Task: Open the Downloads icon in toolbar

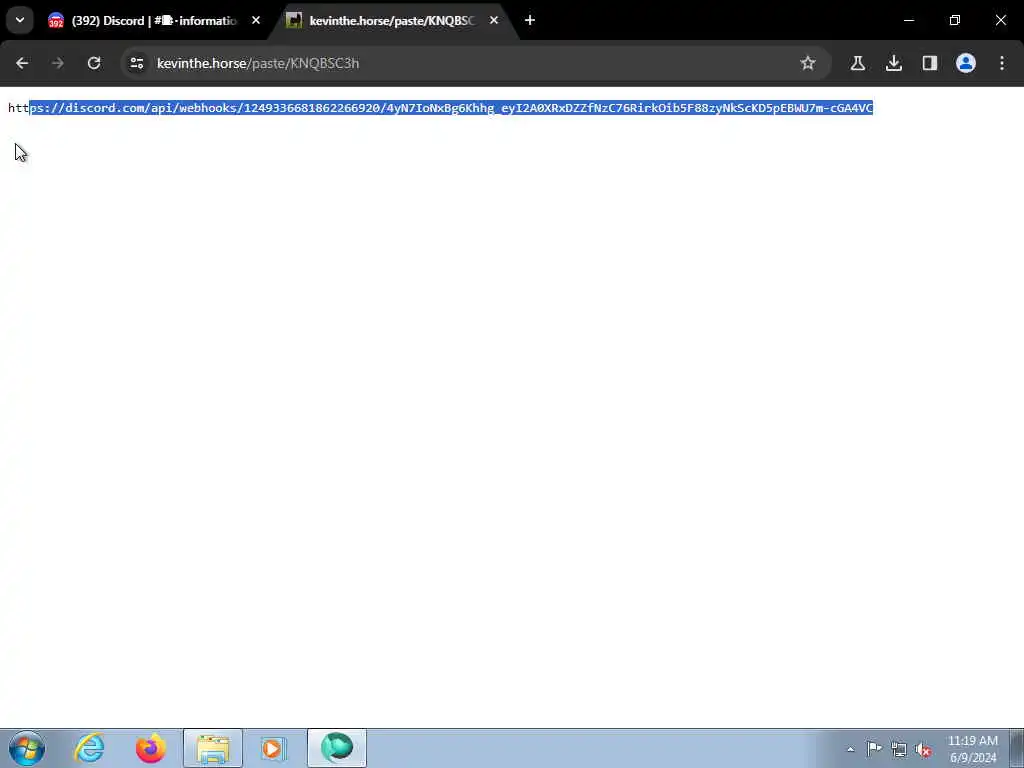Action: click(x=893, y=63)
